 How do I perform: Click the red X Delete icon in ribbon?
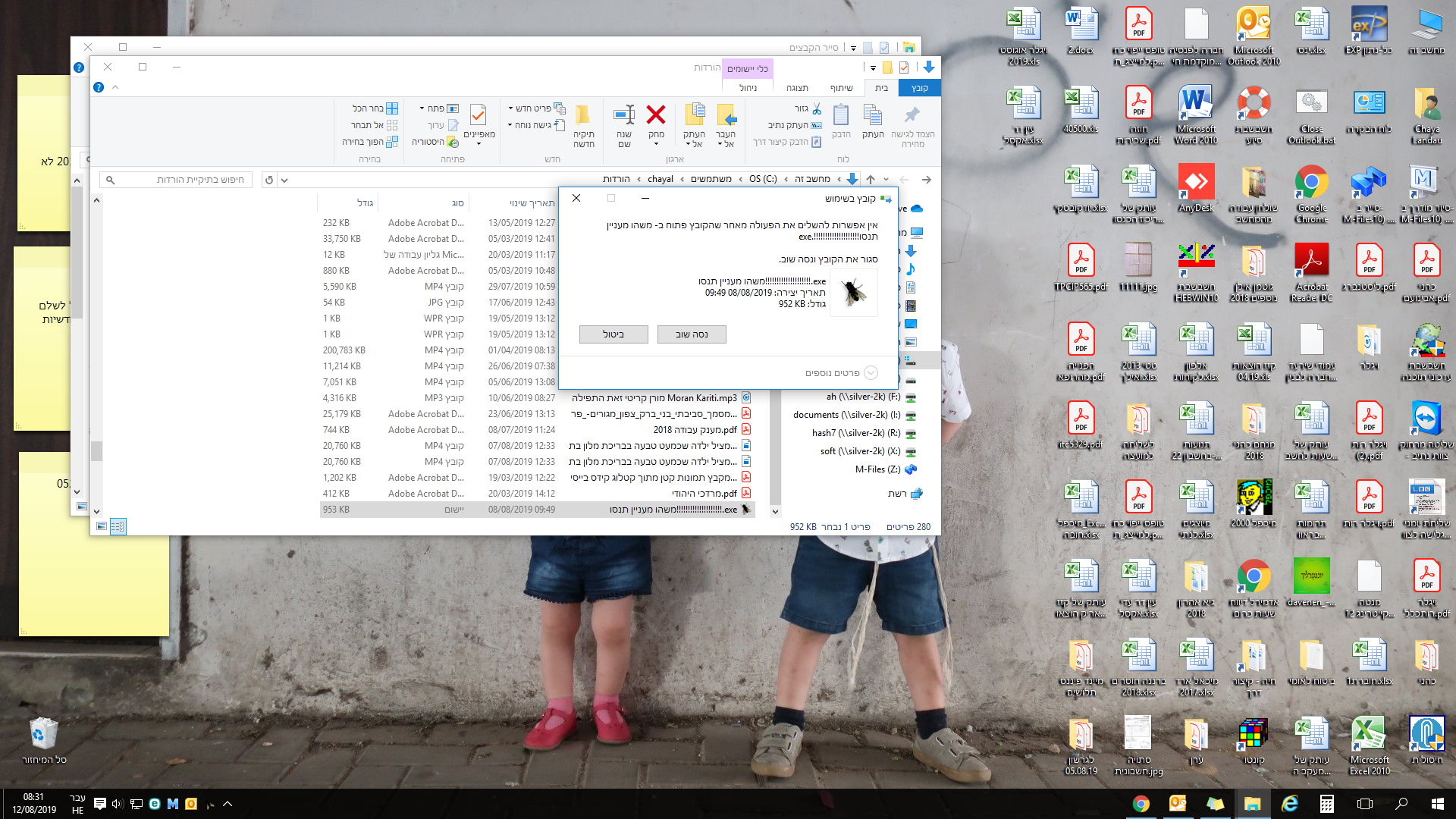click(x=655, y=115)
